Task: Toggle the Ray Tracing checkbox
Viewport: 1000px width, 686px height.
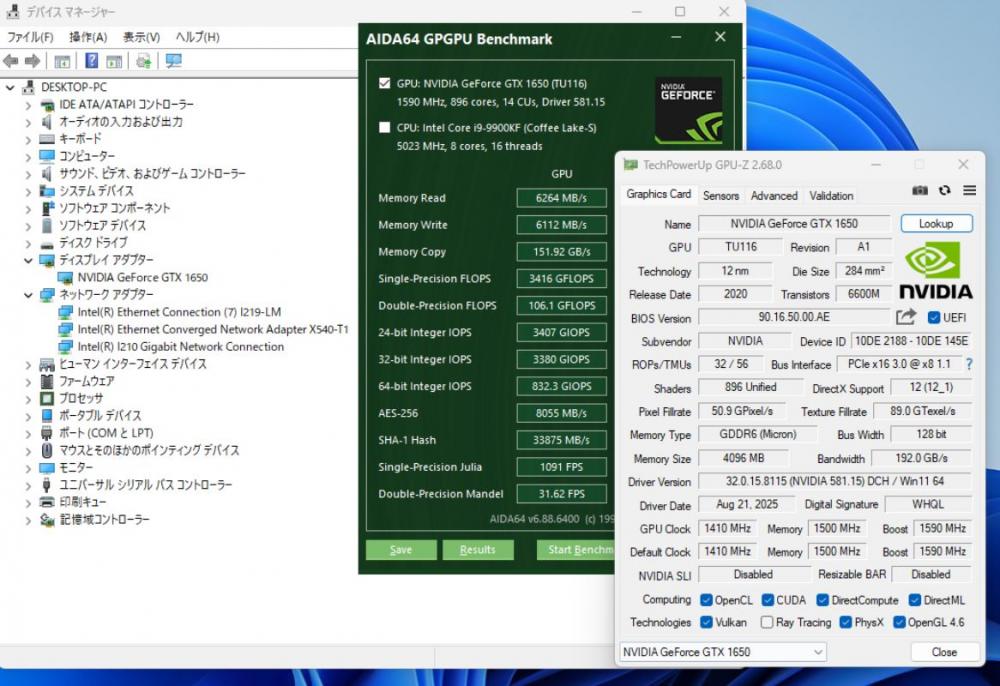Action: click(x=767, y=622)
